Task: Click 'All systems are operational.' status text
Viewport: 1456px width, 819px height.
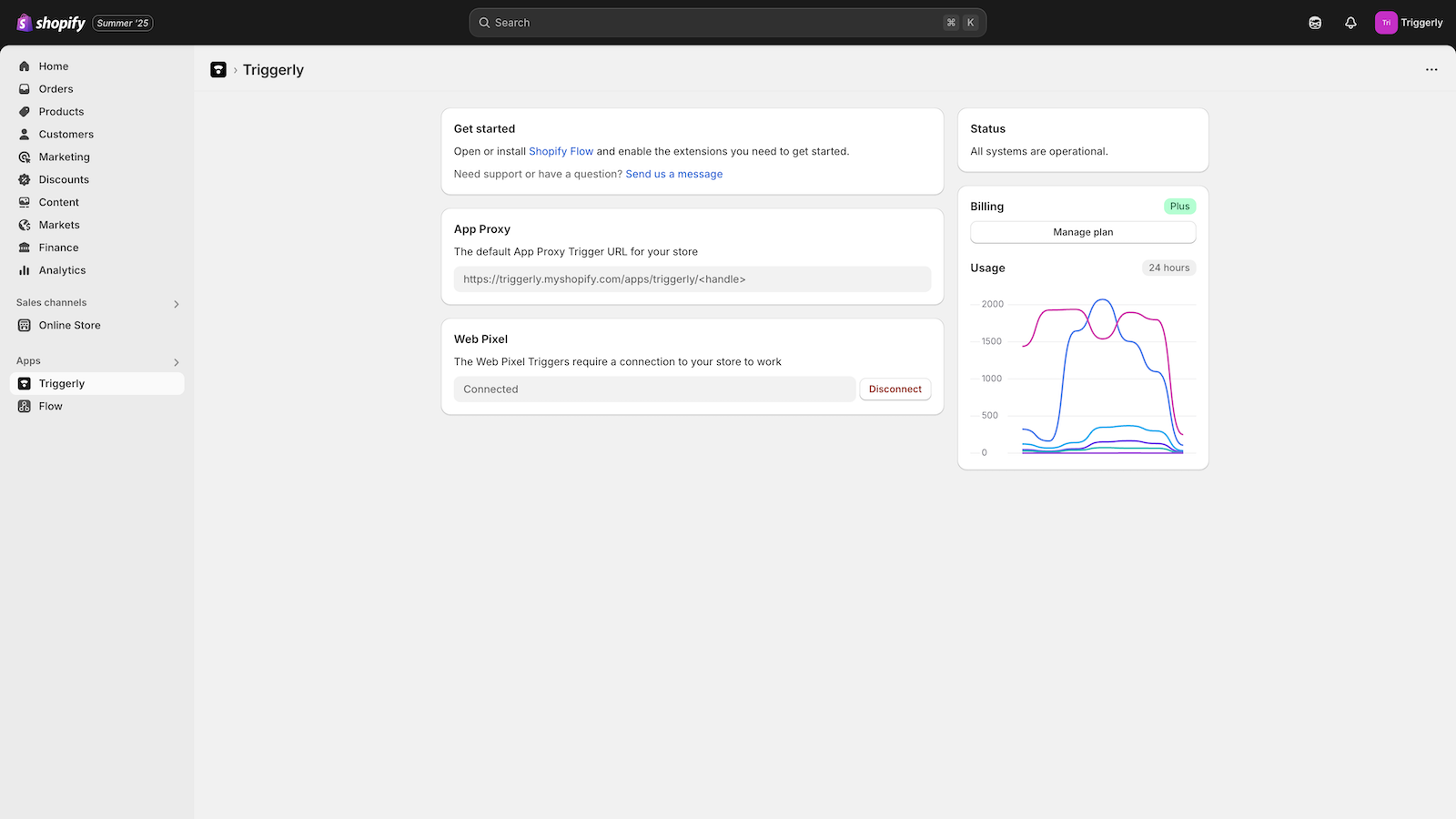Action: [1039, 152]
